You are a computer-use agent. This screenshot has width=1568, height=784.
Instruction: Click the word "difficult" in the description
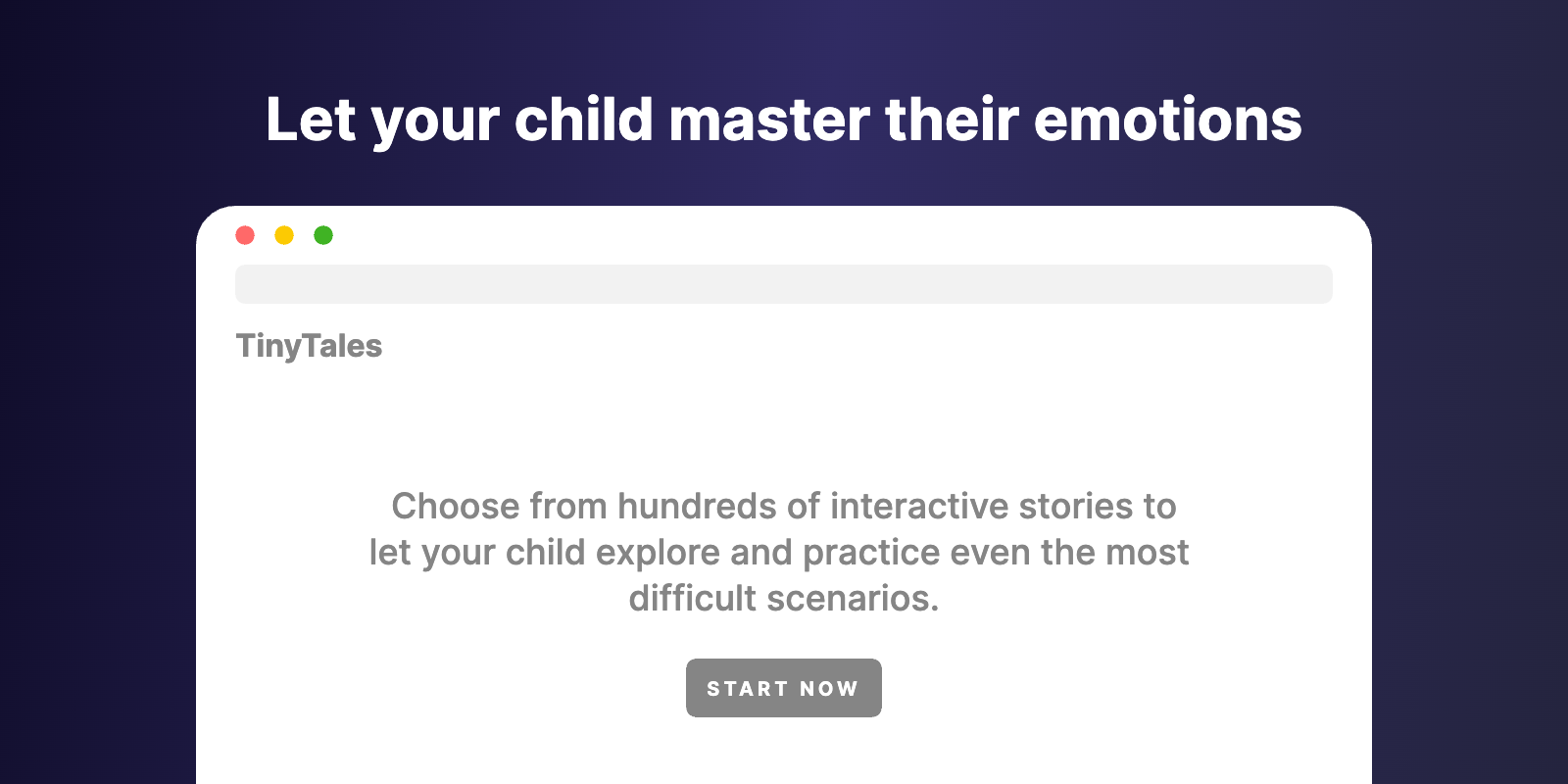[x=693, y=599]
